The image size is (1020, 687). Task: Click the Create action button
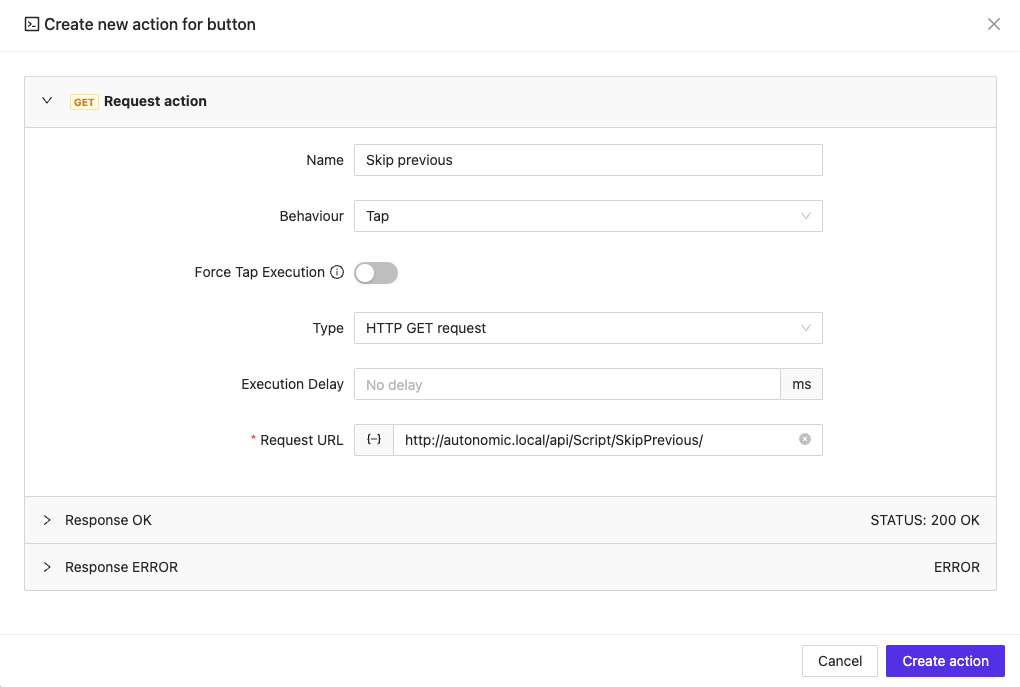(x=944, y=661)
